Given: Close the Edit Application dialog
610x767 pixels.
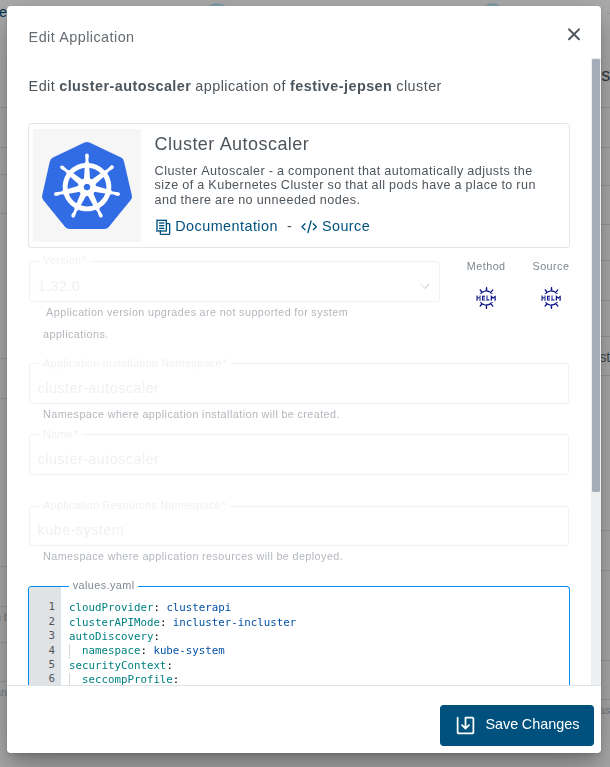Looking at the screenshot, I should [x=574, y=35].
